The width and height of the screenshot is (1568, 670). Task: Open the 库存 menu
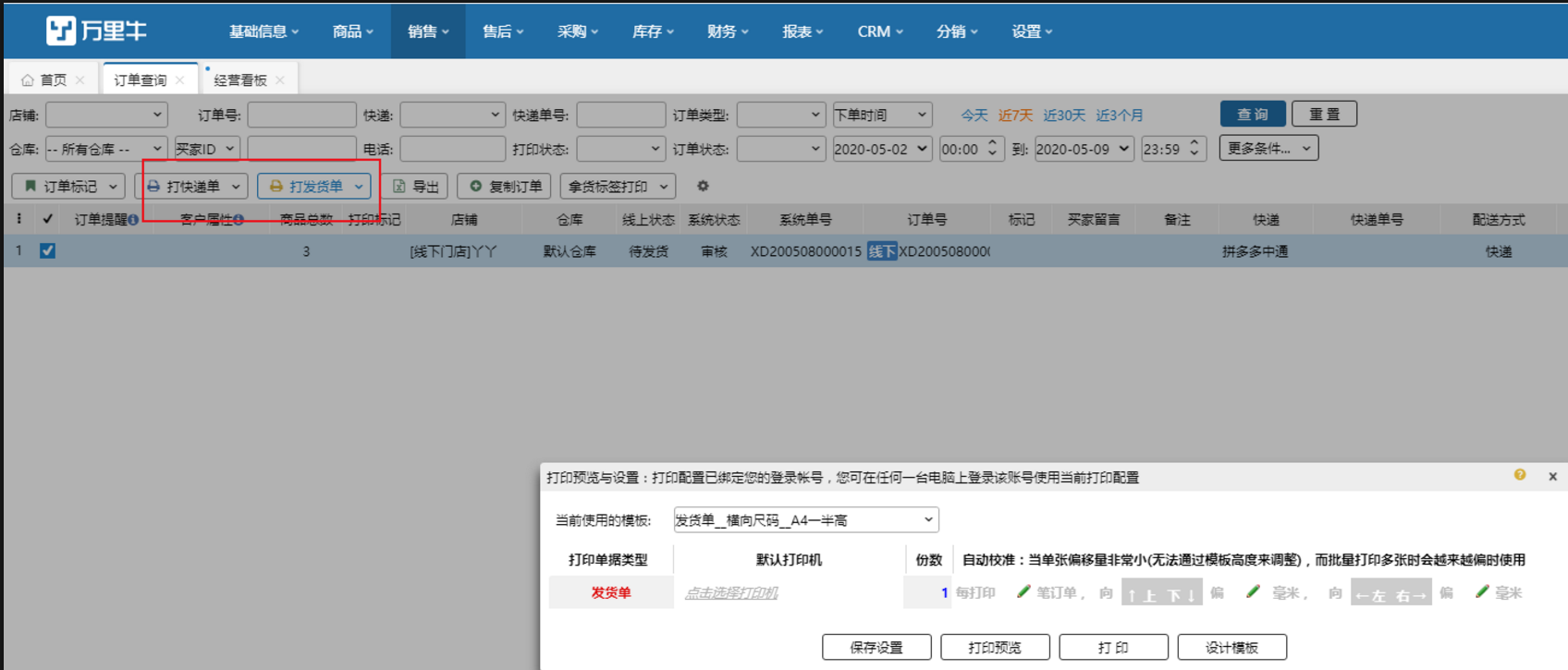click(x=653, y=31)
